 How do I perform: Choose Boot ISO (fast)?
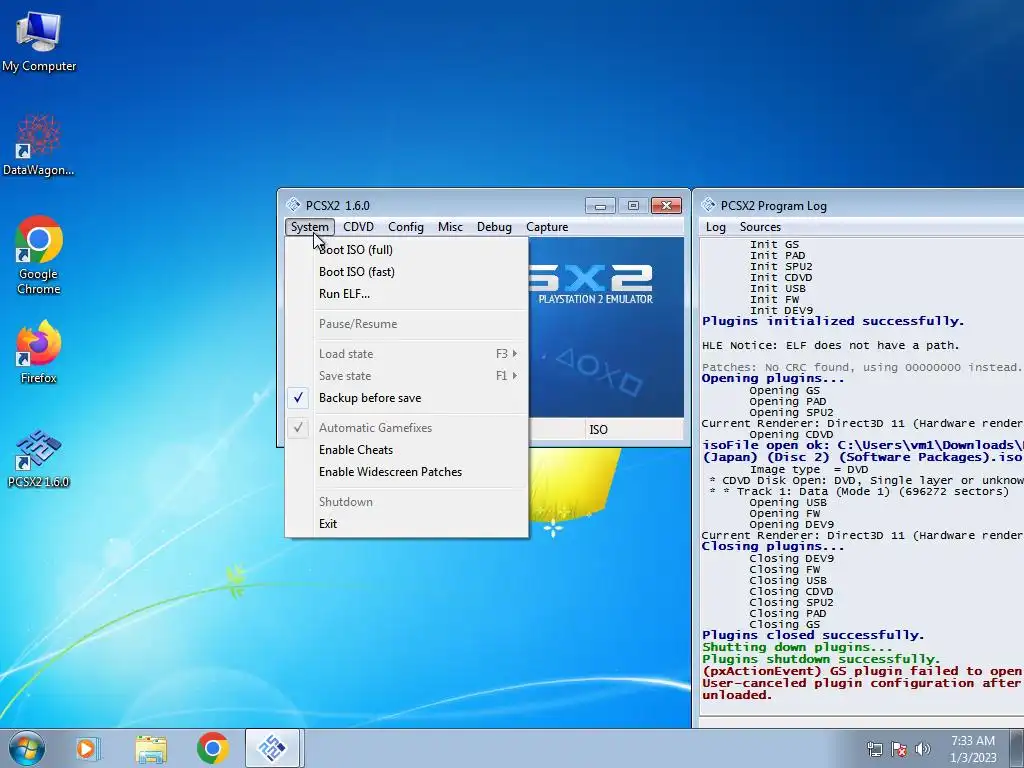pos(406,272)
